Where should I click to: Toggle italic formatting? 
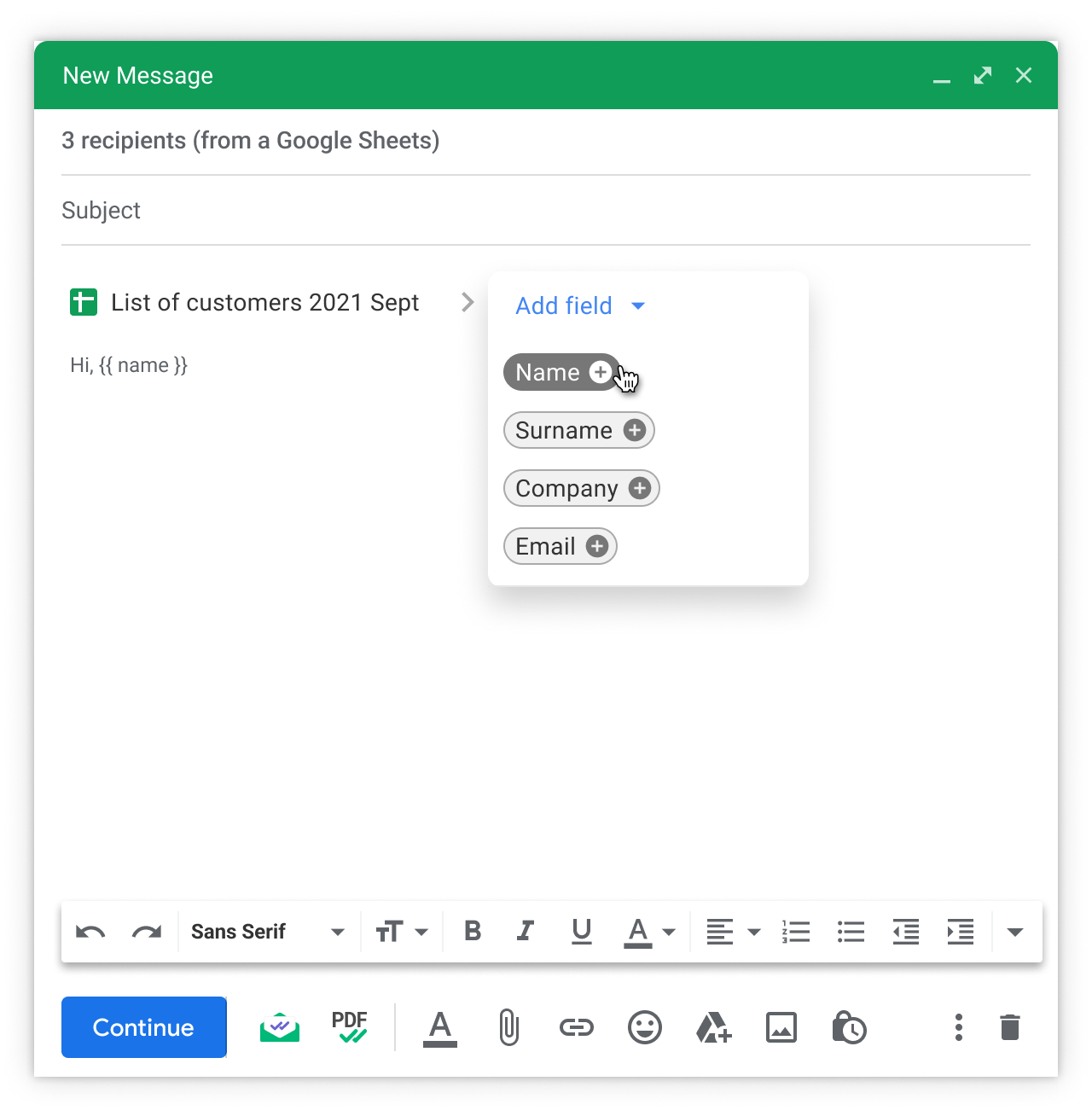526,931
